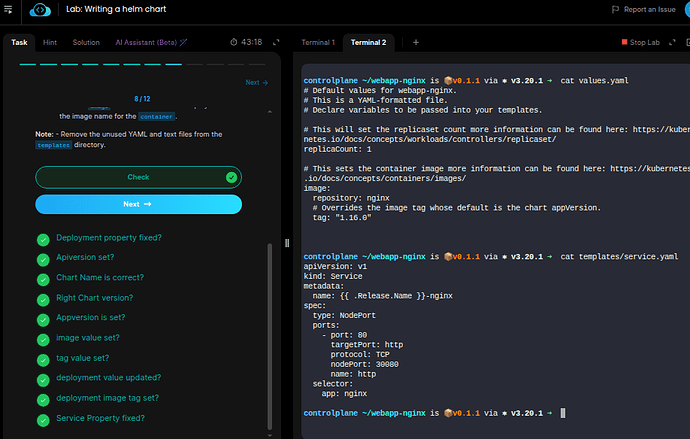Screen dimensions: 690x439
Task: Click checkmark beside 'tag value set?'
Action: [x=43, y=359]
